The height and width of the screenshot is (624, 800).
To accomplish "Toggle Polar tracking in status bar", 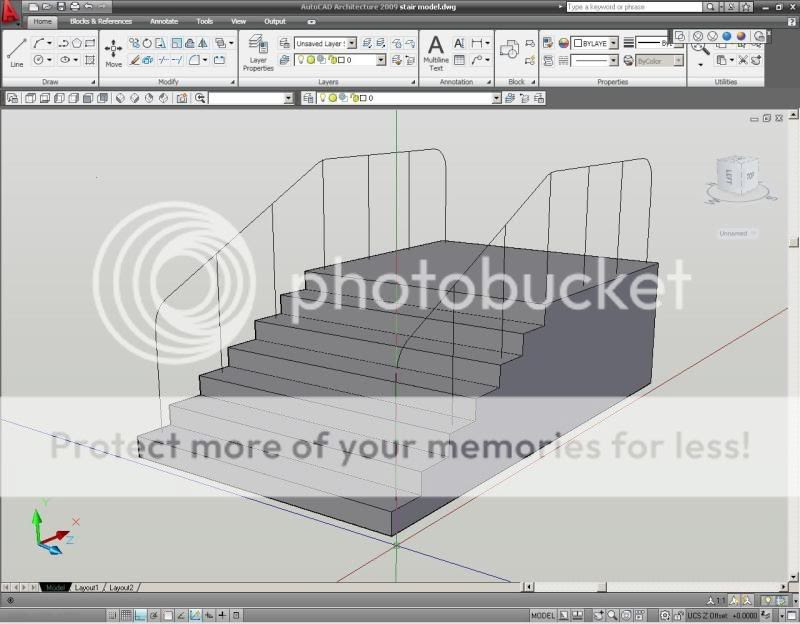I will click(154, 615).
